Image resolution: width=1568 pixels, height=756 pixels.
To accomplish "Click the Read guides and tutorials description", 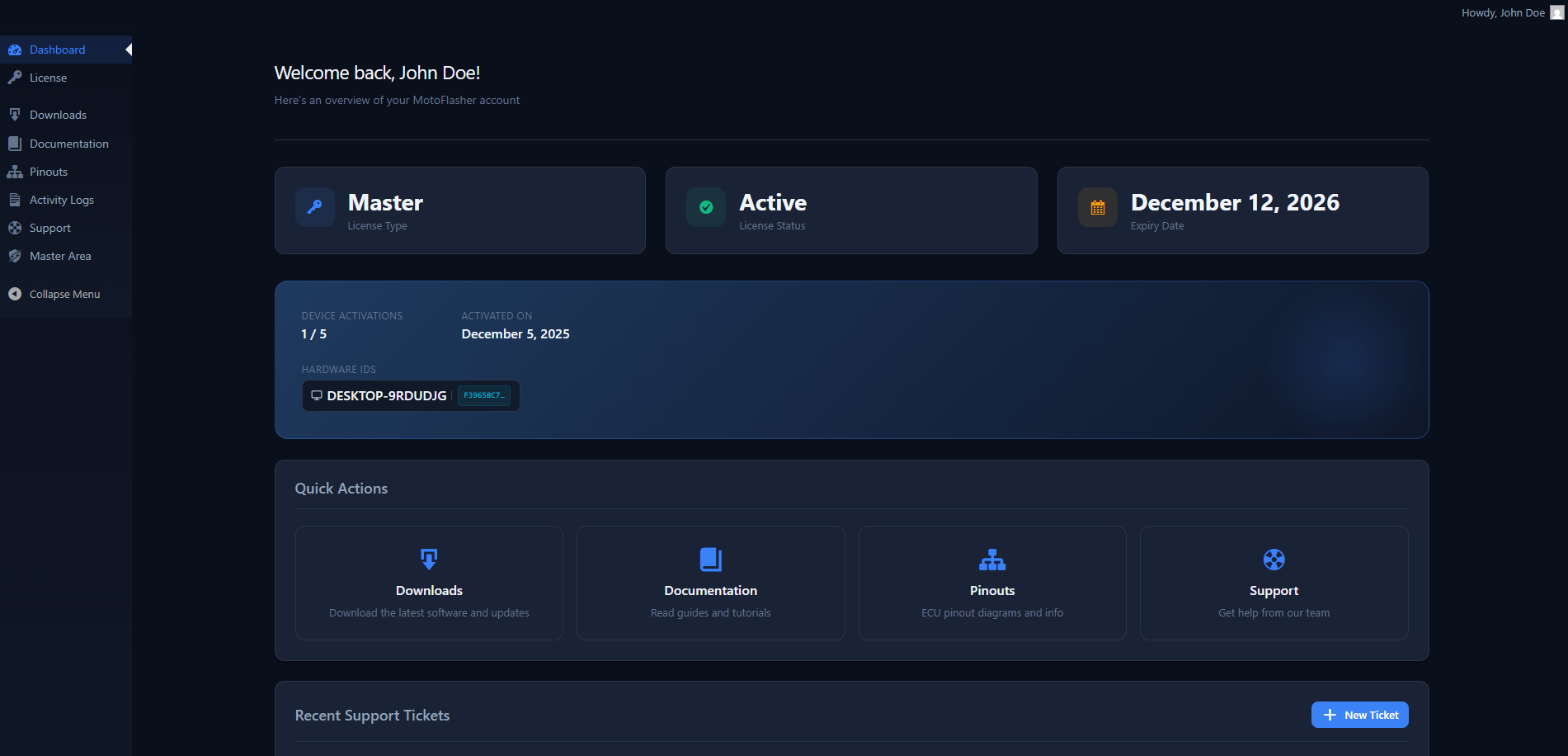I will (x=711, y=613).
